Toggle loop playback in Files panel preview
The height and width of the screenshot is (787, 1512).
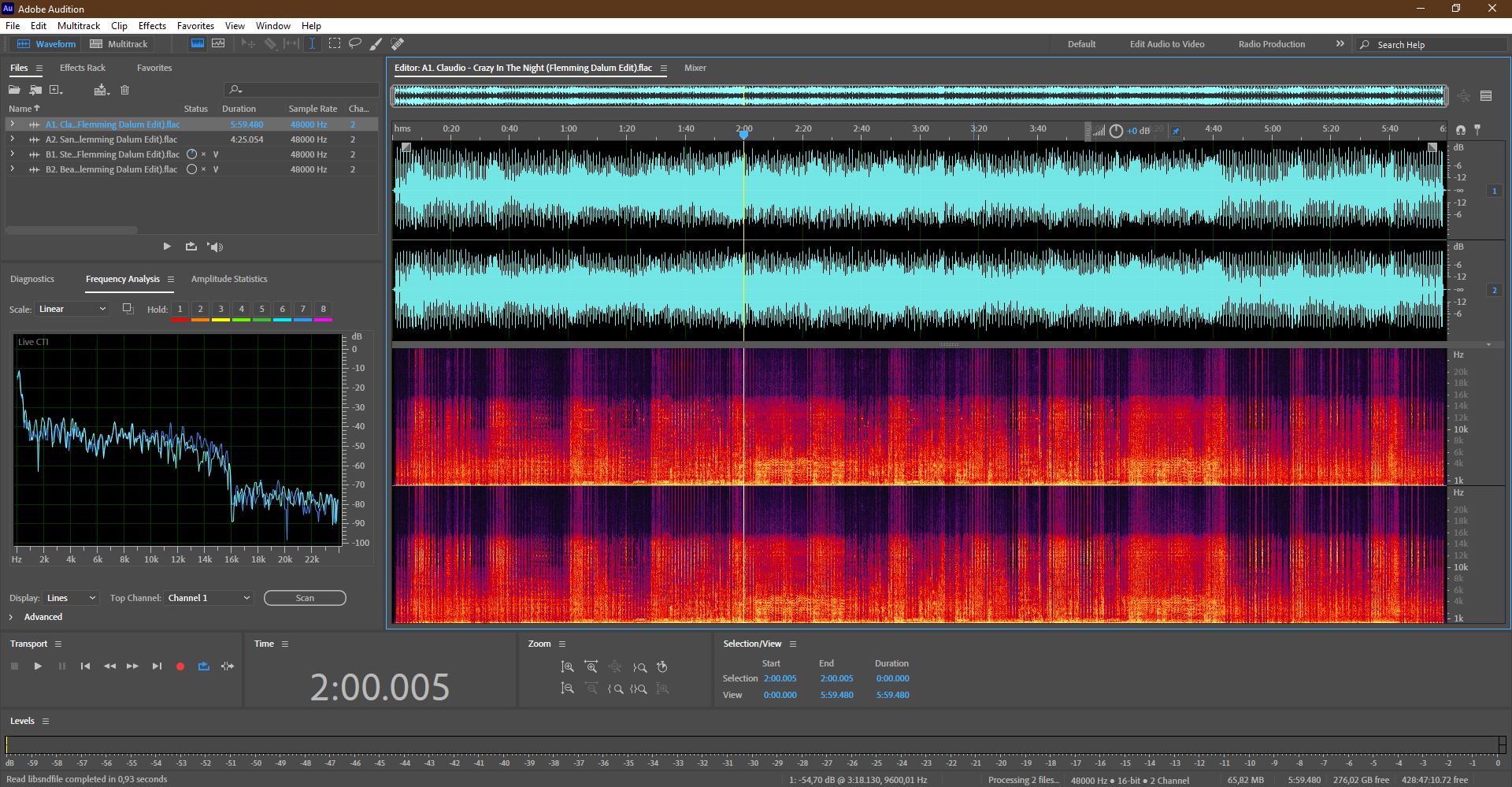tap(191, 247)
